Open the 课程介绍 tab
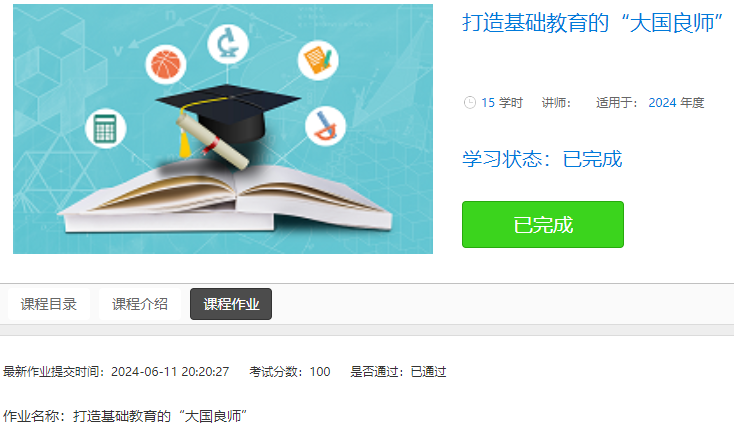Screen dimensions: 734x435 140,304
